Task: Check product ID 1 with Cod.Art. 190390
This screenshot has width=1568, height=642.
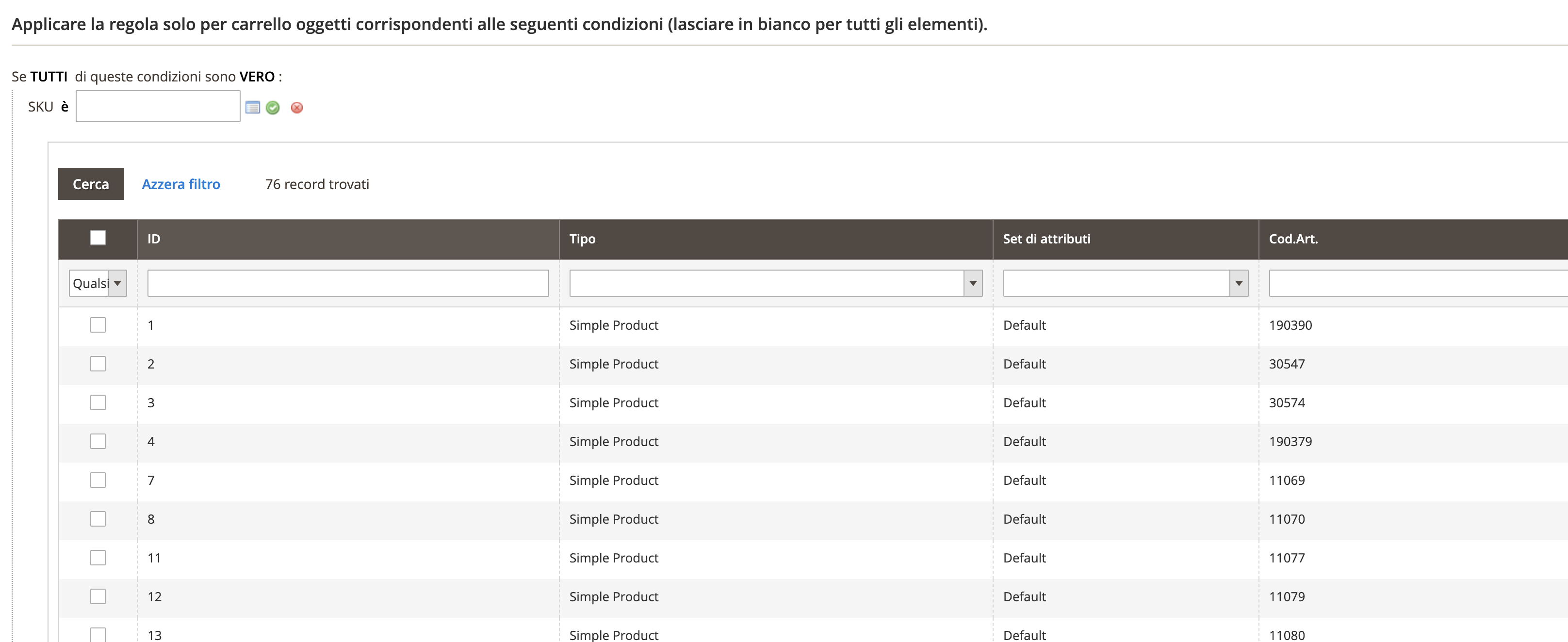Action: [x=98, y=324]
